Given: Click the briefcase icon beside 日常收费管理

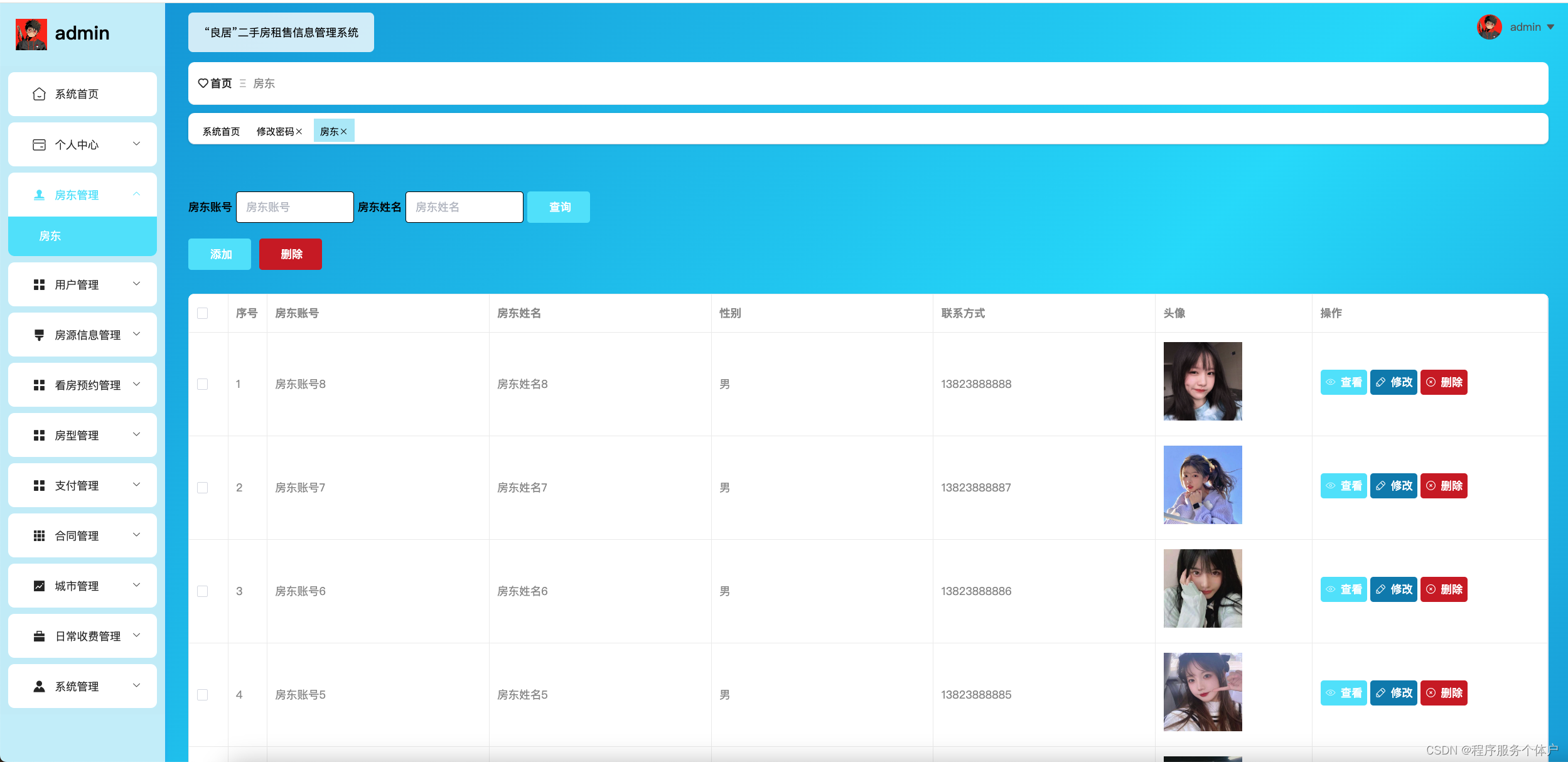Looking at the screenshot, I should click(39, 636).
